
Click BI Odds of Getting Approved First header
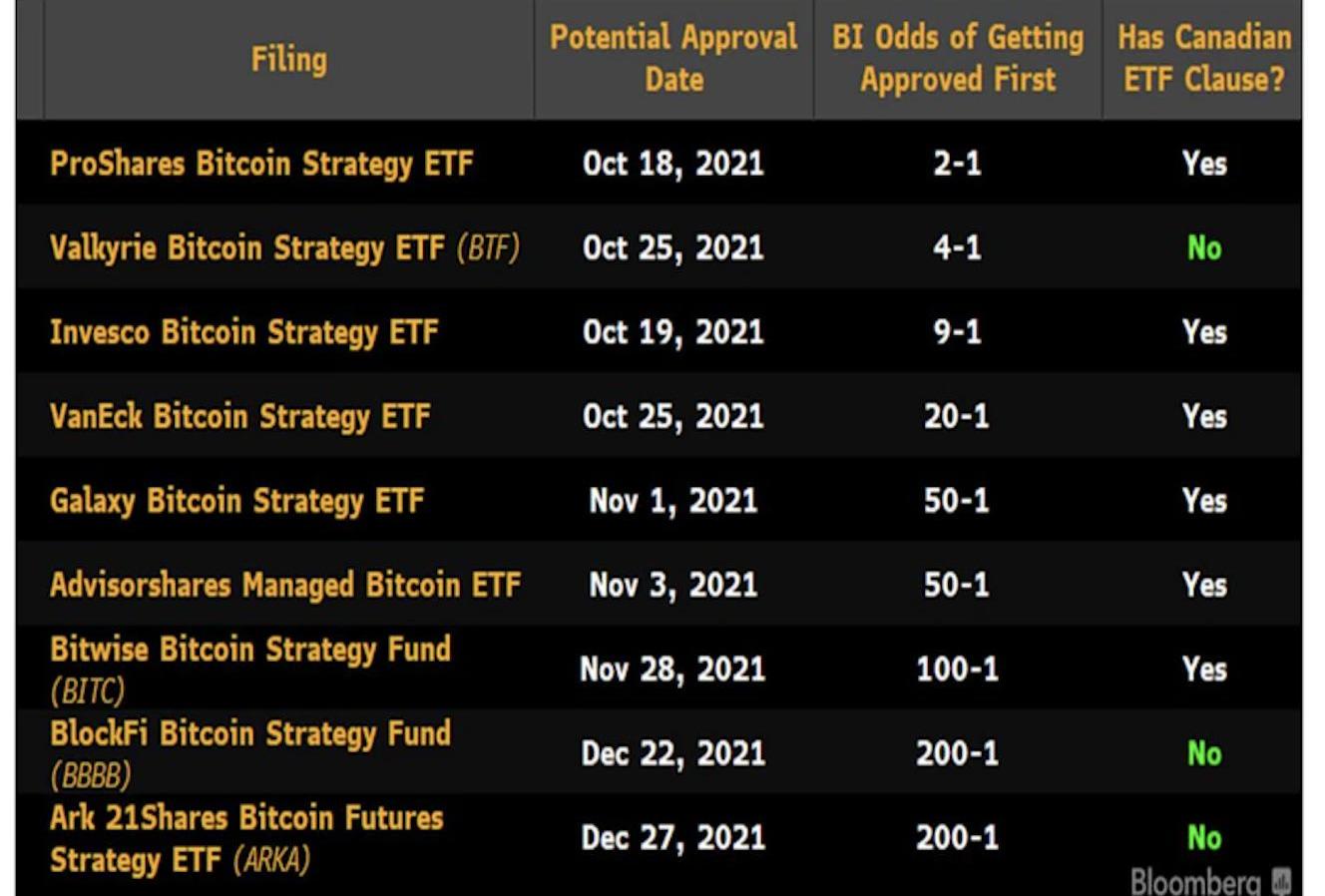click(x=958, y=59)
